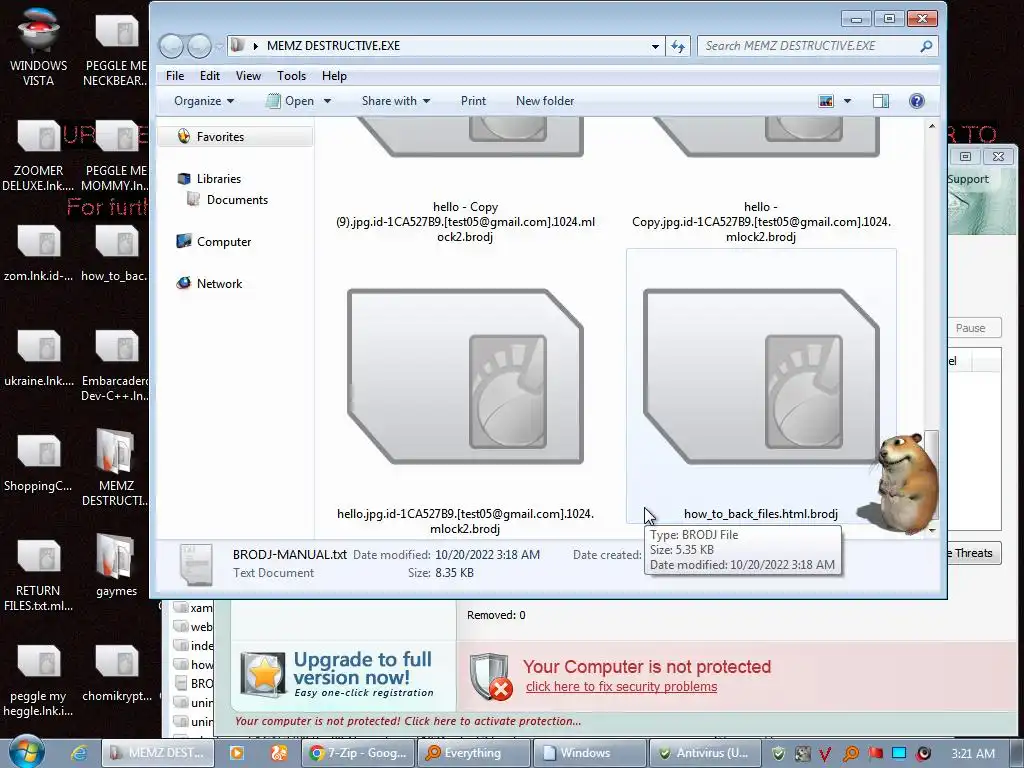Open Explorer help question mark icon

coord(917,101)
